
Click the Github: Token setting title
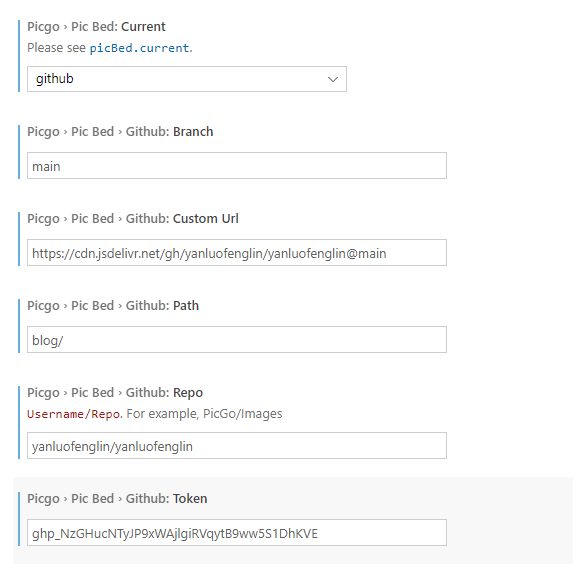117,499
